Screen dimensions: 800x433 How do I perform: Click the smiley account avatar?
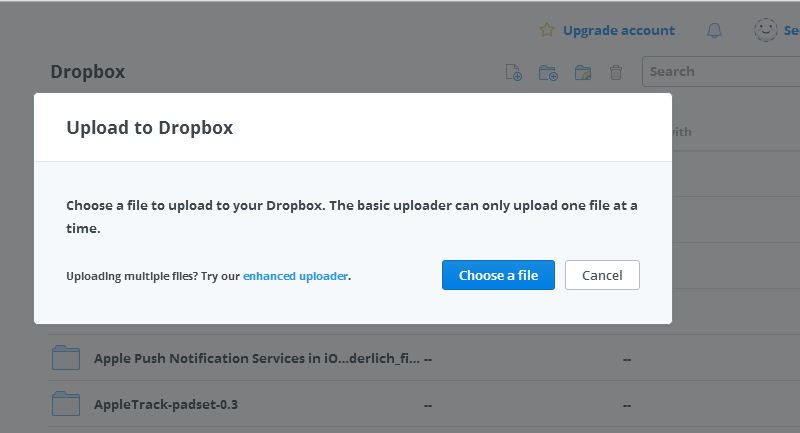tap(766, 30)
